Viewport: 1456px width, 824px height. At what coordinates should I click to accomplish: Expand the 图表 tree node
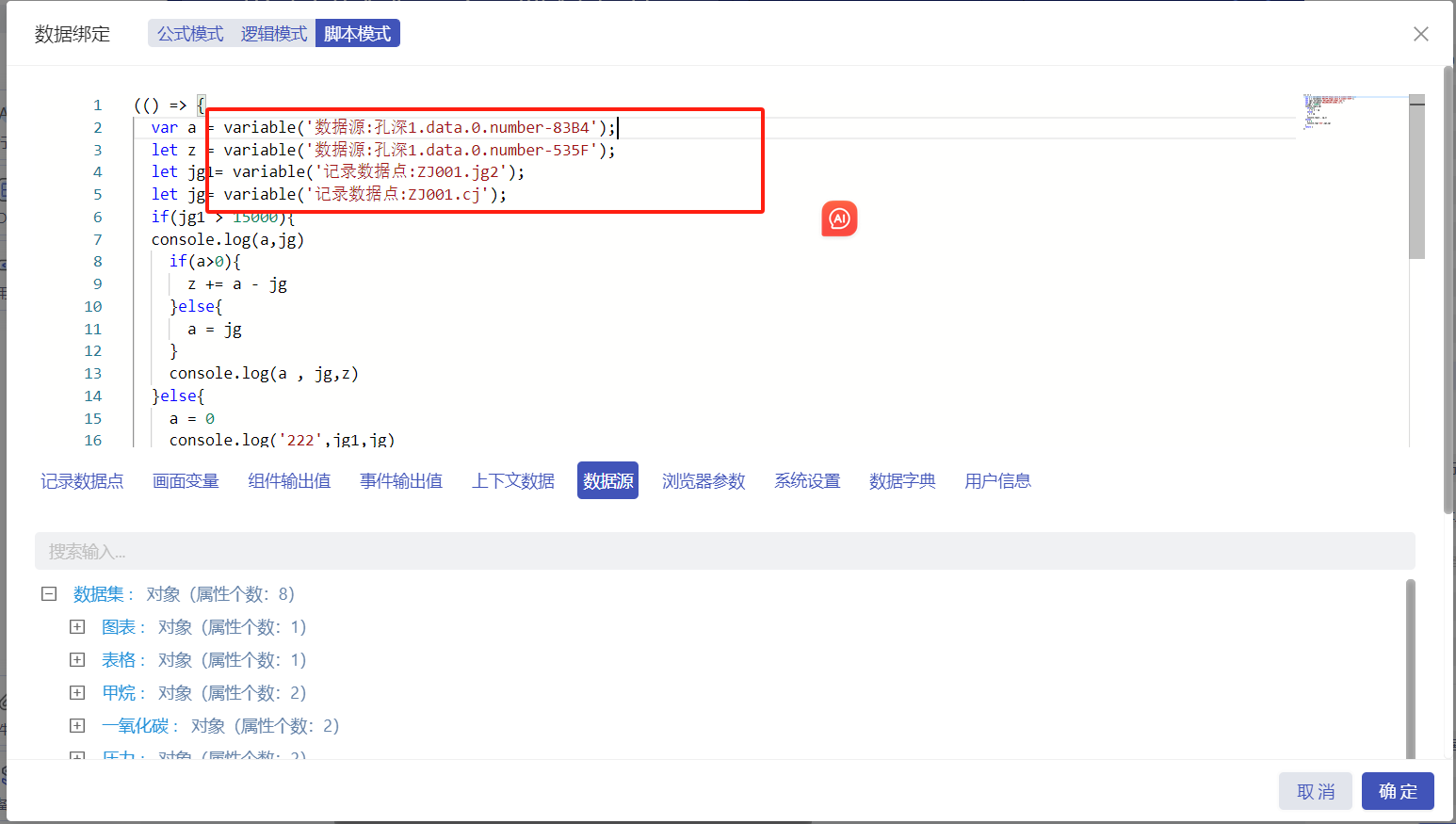pos(77,627)
